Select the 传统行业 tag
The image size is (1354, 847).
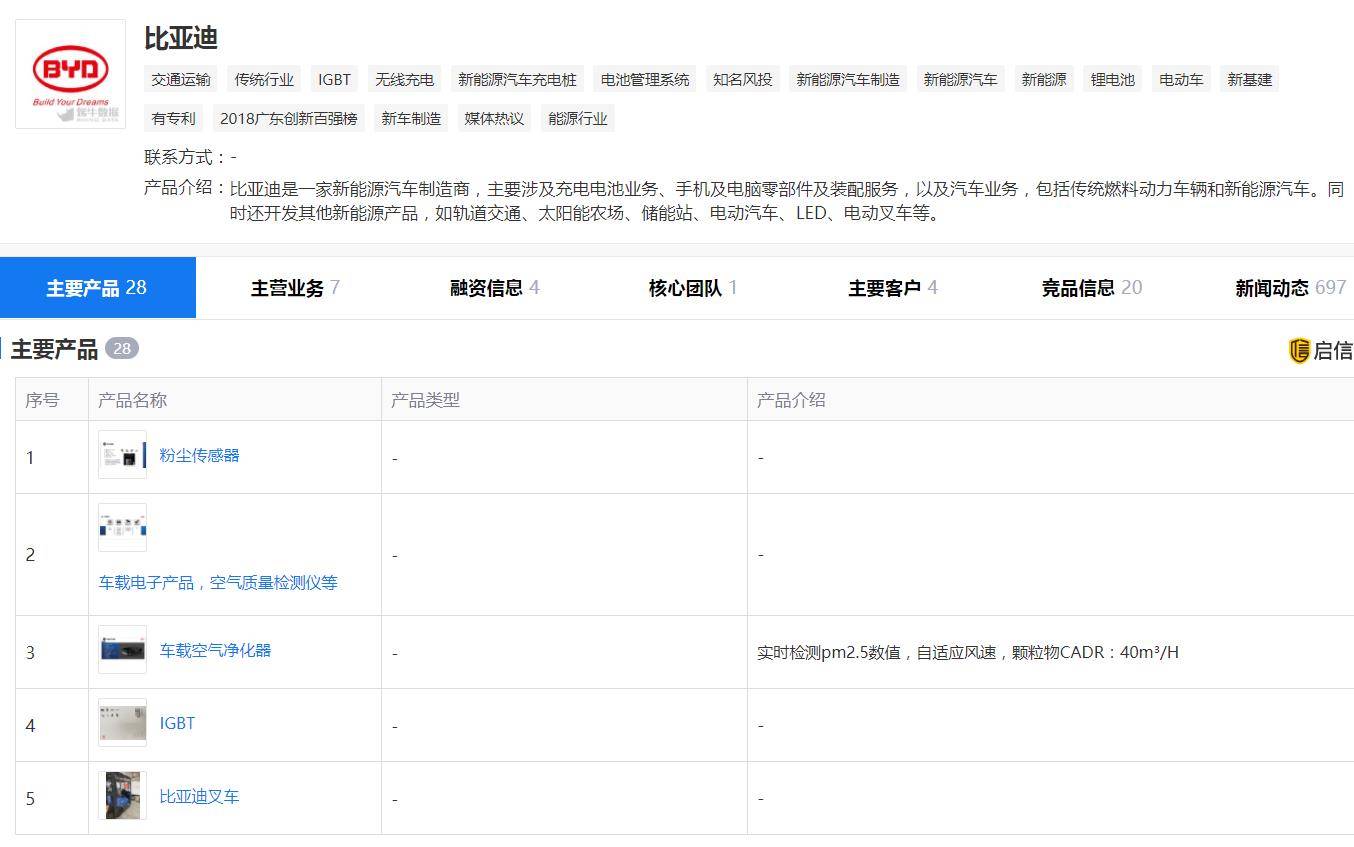(264, 79)
